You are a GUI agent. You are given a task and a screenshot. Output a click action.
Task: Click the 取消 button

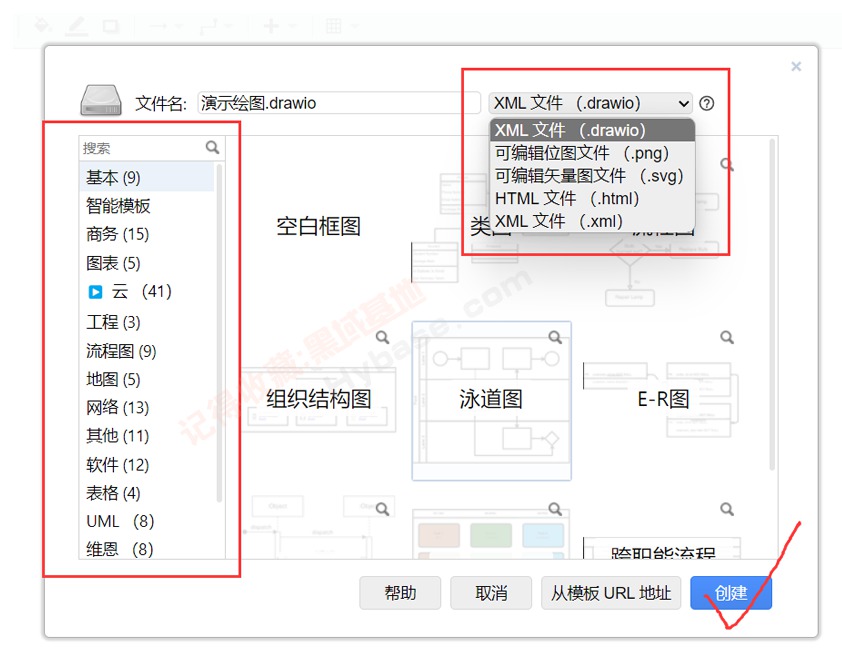[x=491, y=593]
